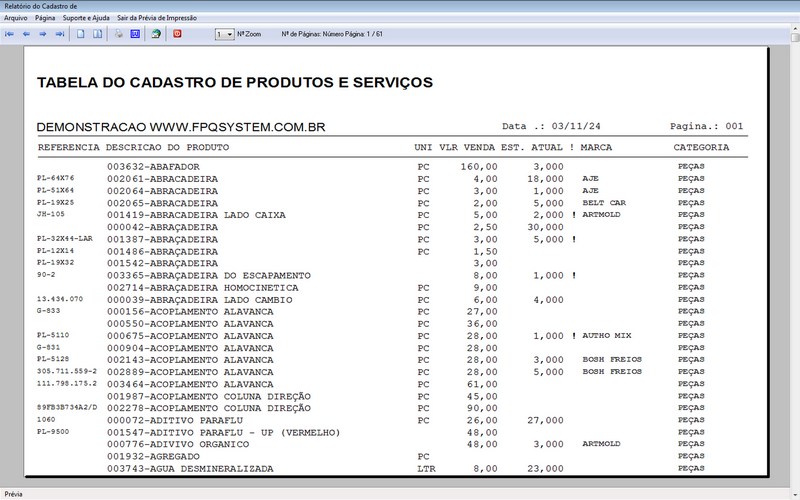Click the Prévia status bar text
This screenshot has height=500, width=800.
coord(14,494)
